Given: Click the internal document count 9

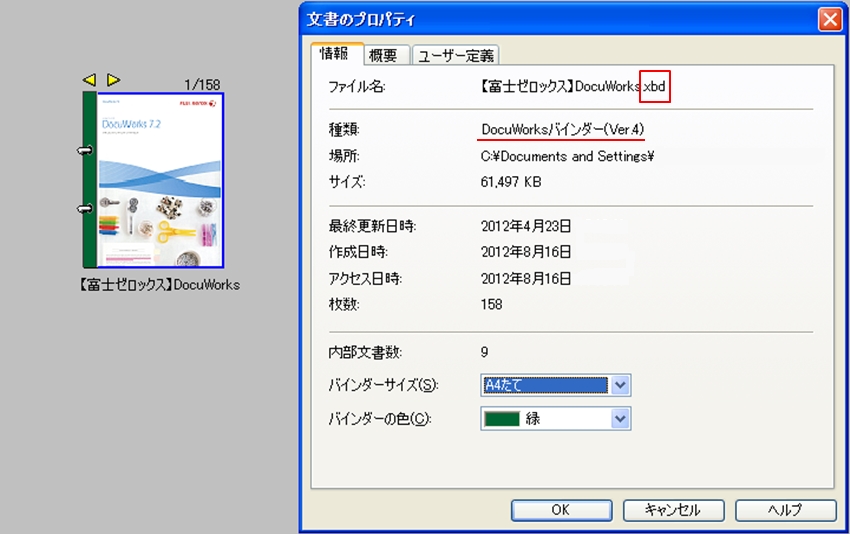Looking at the screenshot, I should click(484, 352).
